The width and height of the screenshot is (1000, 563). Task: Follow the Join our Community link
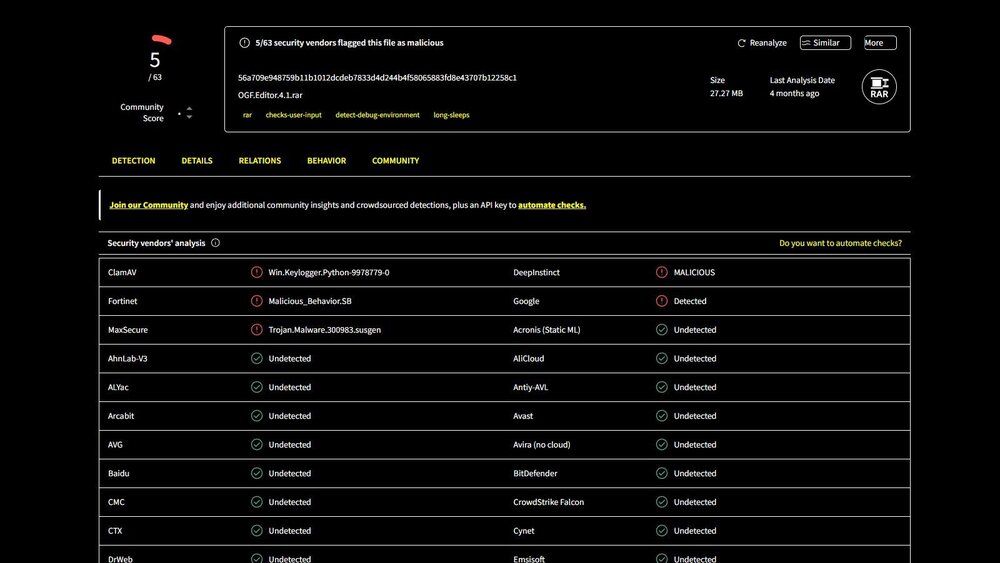(149, 205)
